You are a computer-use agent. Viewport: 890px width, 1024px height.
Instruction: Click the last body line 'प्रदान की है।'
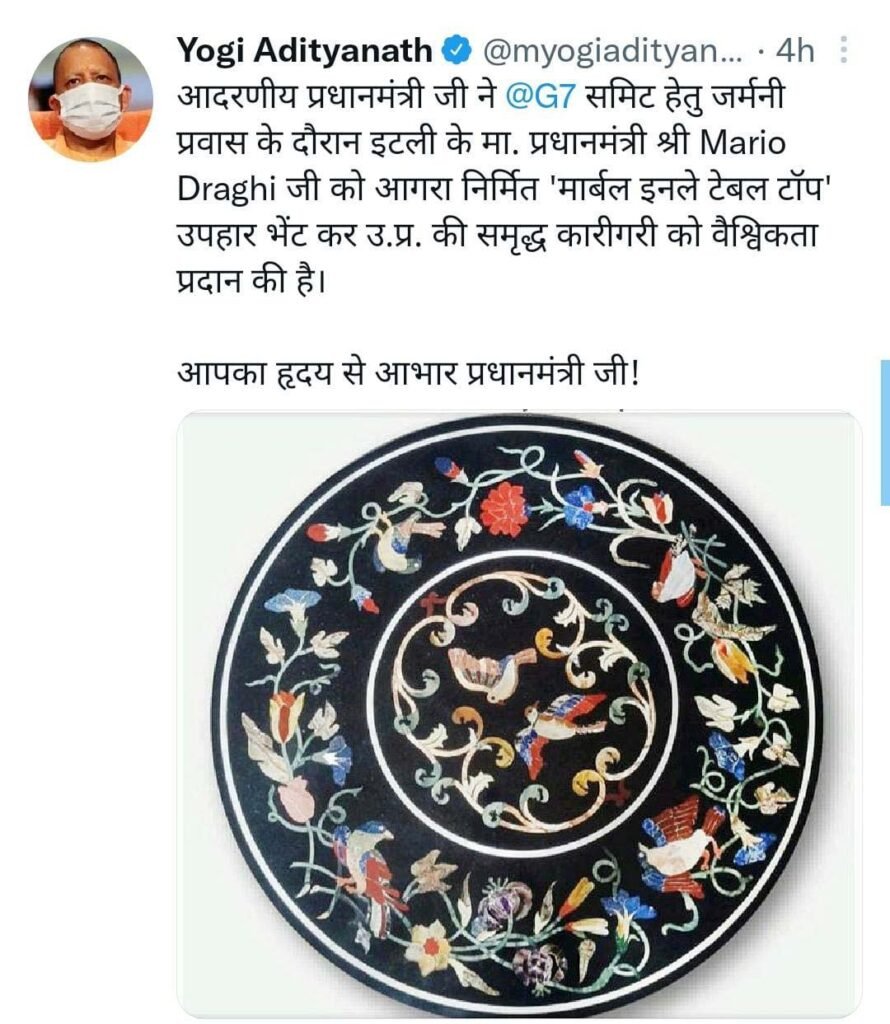(x=251, y=281)
